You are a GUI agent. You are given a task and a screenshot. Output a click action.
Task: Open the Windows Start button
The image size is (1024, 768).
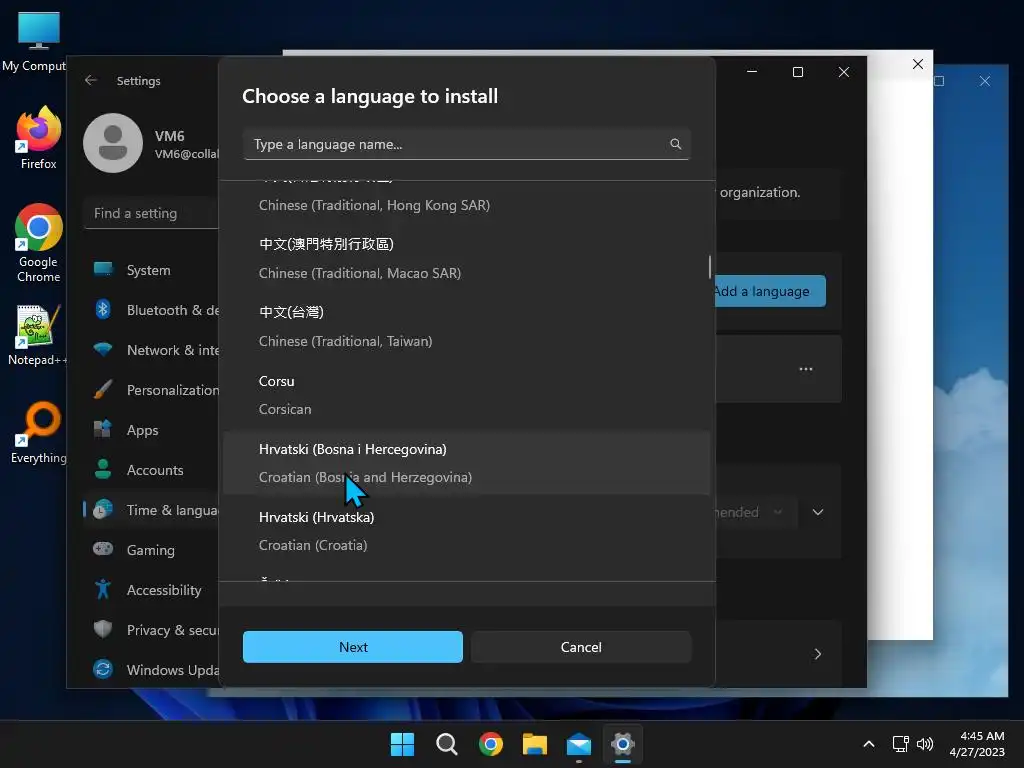pyautogui.click(x=402, y=744)
